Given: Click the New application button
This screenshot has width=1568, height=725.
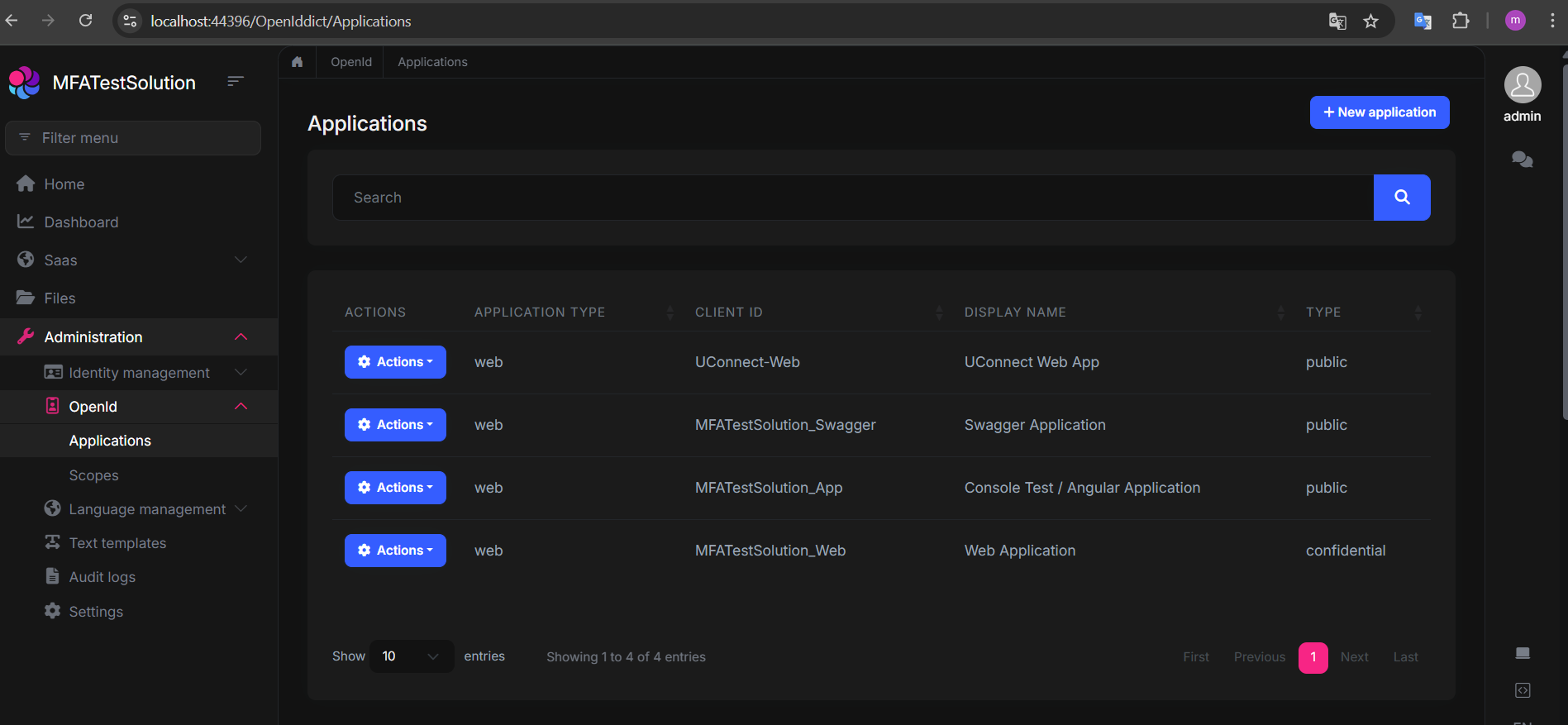Looking at the screenshot, I should (1379, 112).
